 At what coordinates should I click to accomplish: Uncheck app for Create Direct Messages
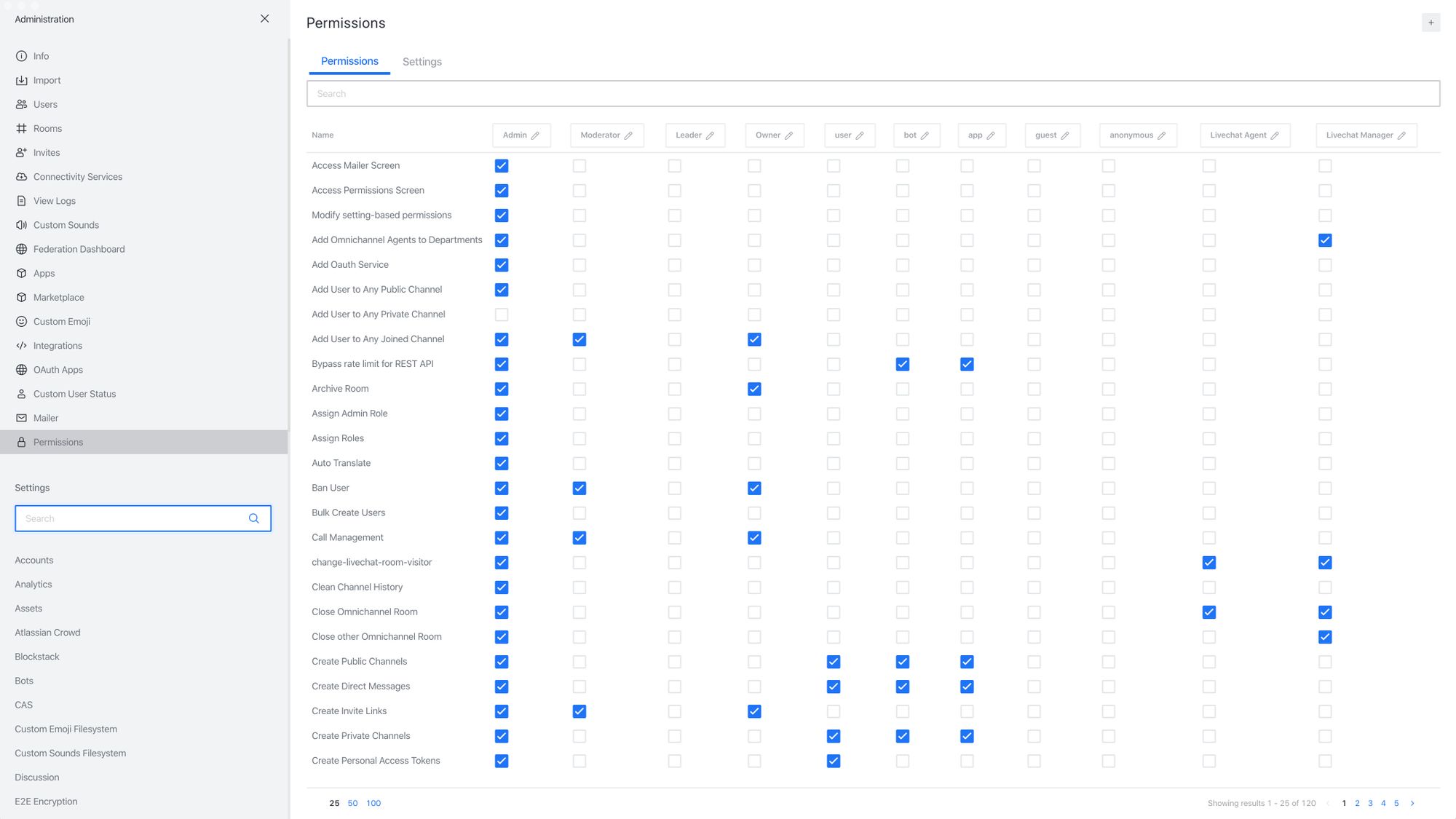coord(967,687)
